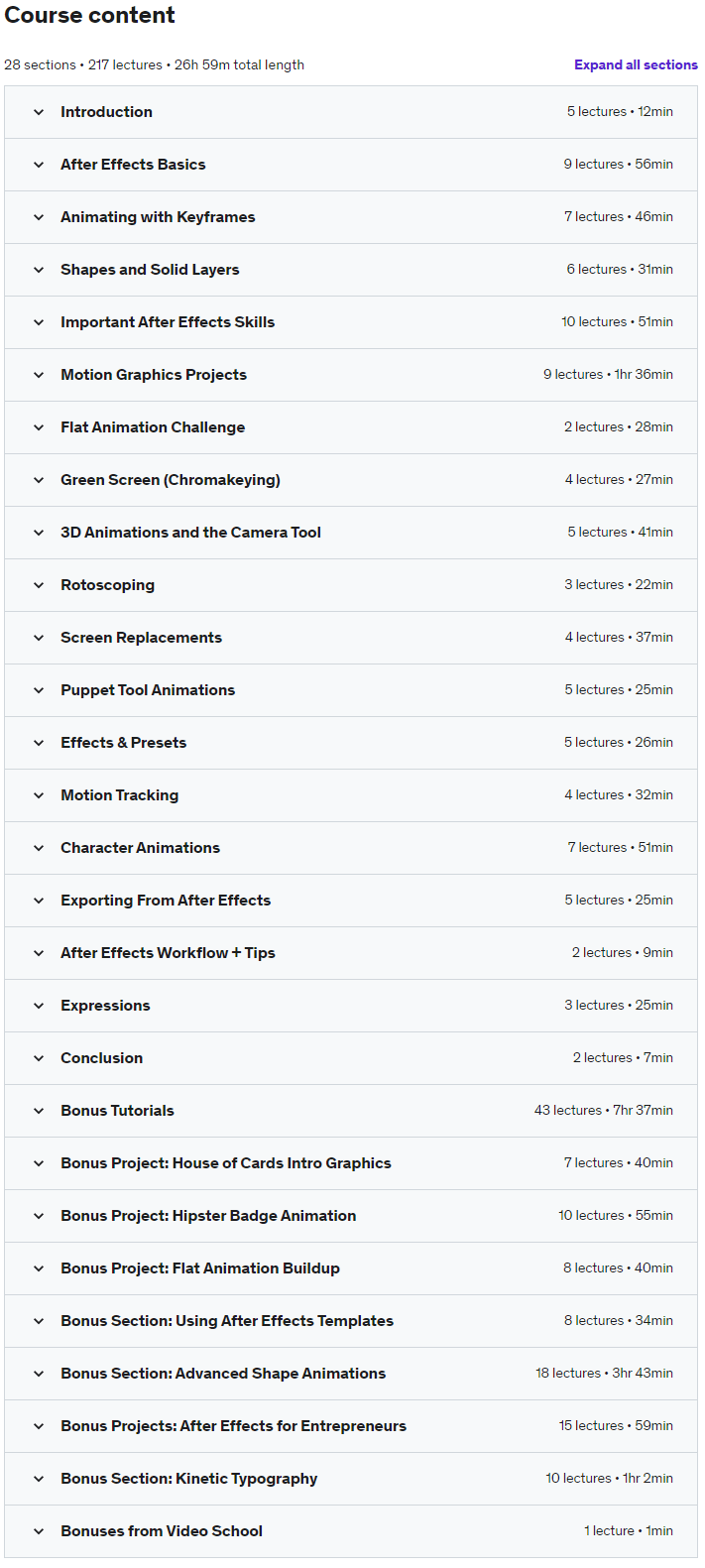Expand all sections link
The image size is (705, 1568).
(636, 64)
